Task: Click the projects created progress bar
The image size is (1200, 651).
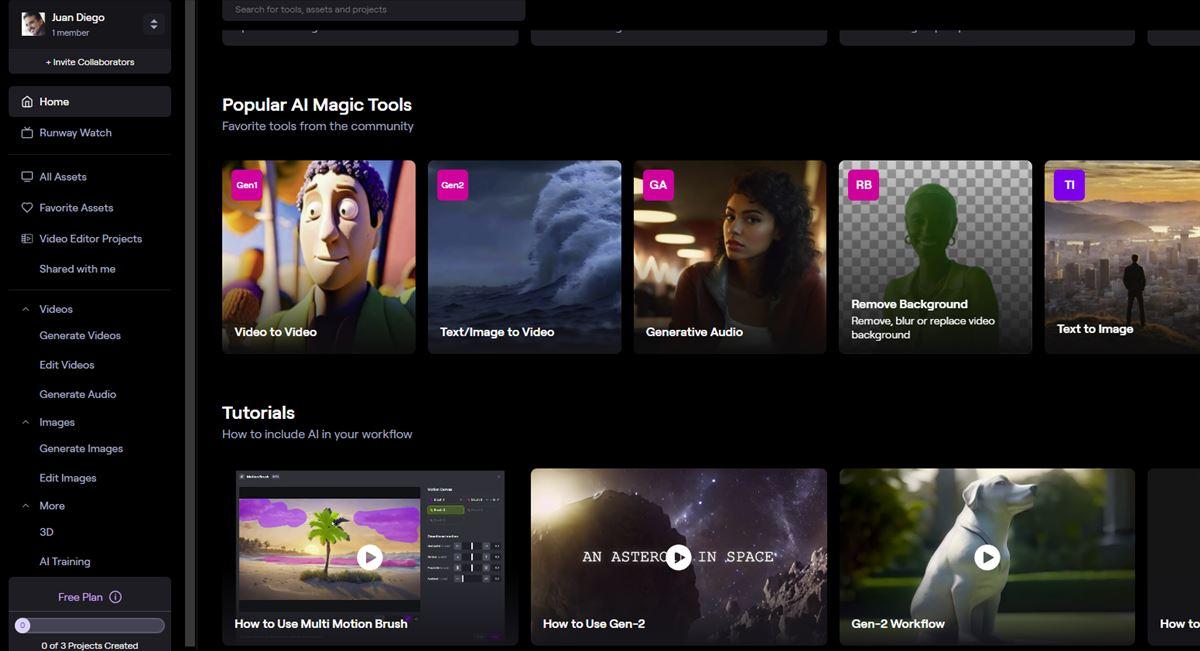Action: (x=90, y=625)
